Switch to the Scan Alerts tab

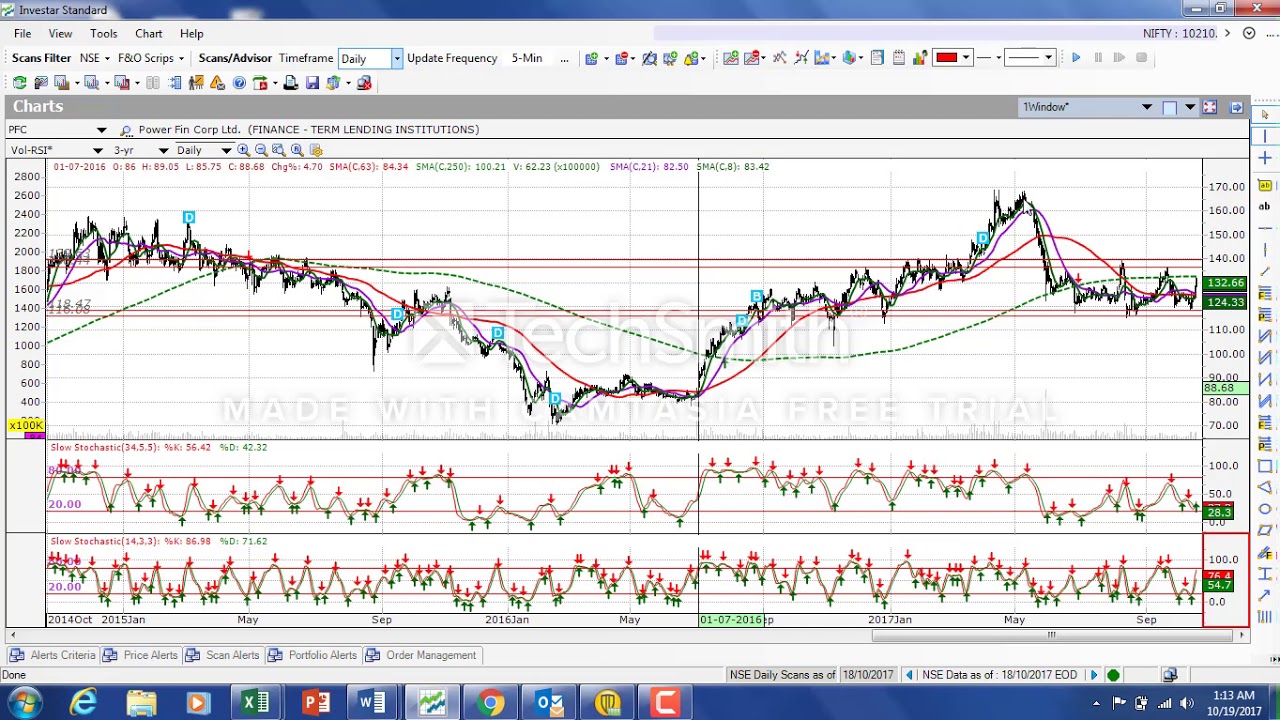(222, 655)
